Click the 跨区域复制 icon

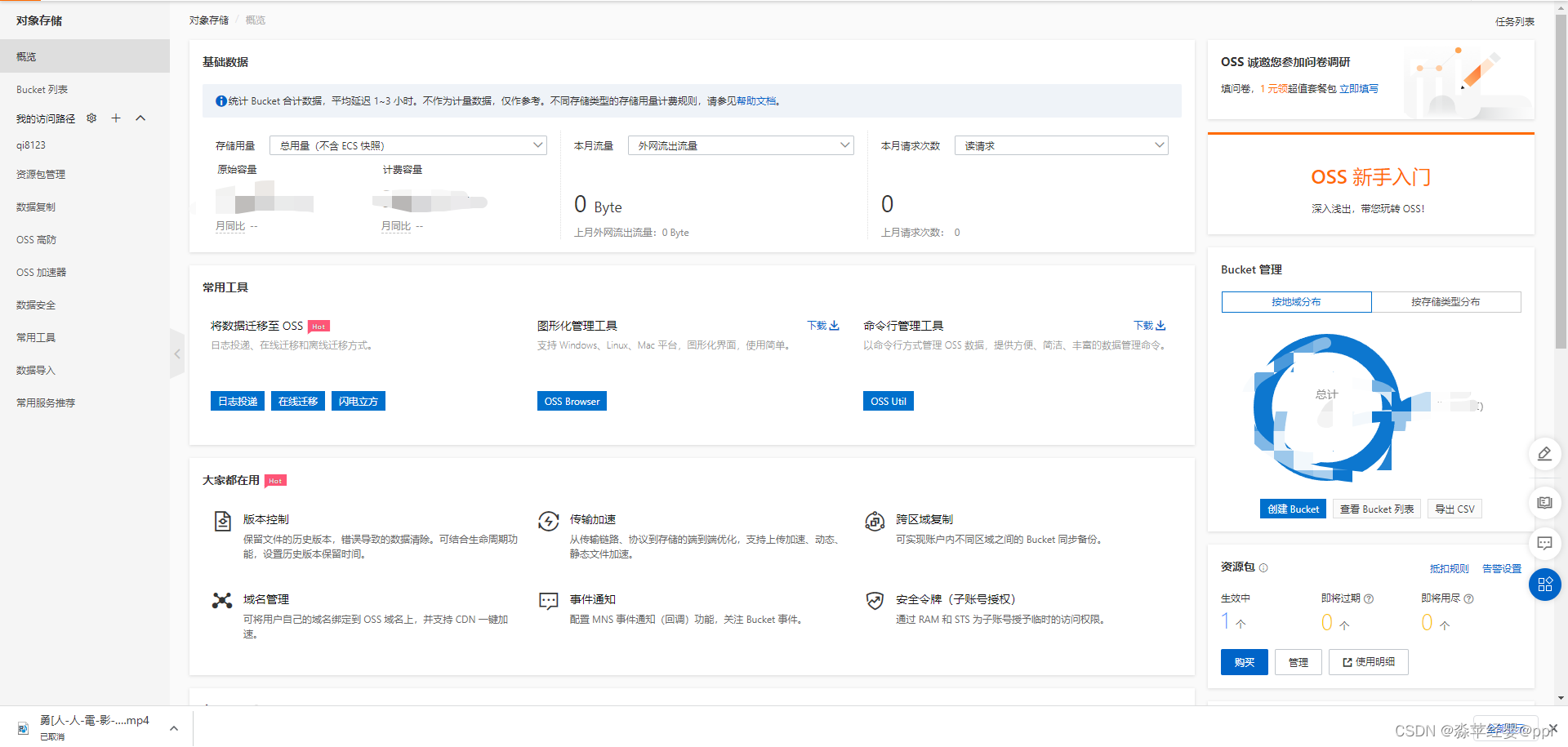[x=875, y=521]
